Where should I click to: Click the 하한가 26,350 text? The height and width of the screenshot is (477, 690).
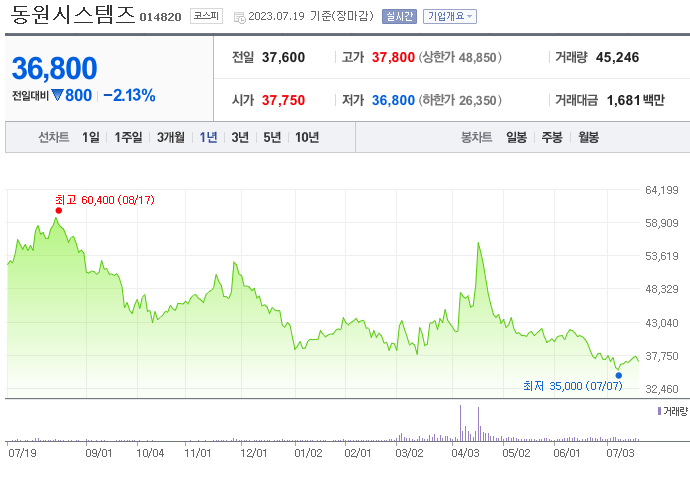point(460,100)
